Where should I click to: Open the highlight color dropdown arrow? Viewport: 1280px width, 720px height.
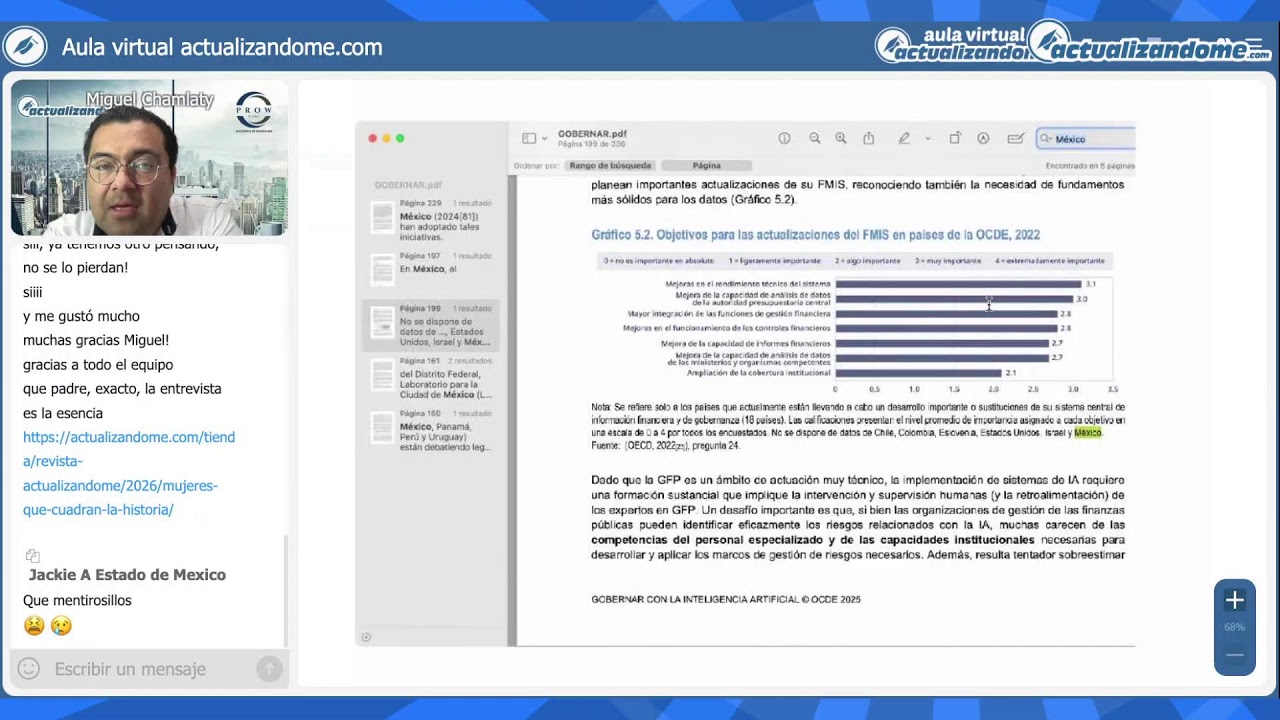pyautogui.click(x=928, y=139)
